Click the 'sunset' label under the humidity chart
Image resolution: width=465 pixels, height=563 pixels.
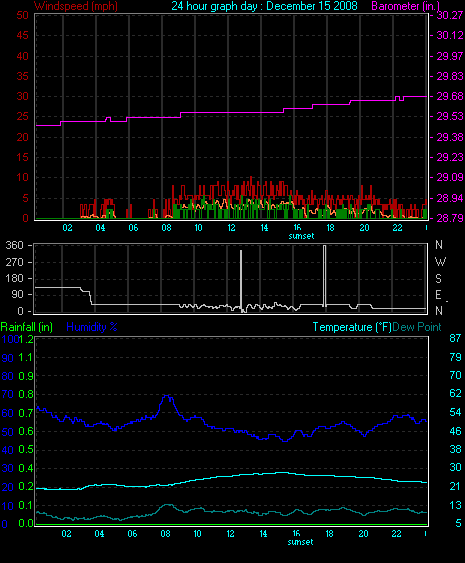coord(300,542)
